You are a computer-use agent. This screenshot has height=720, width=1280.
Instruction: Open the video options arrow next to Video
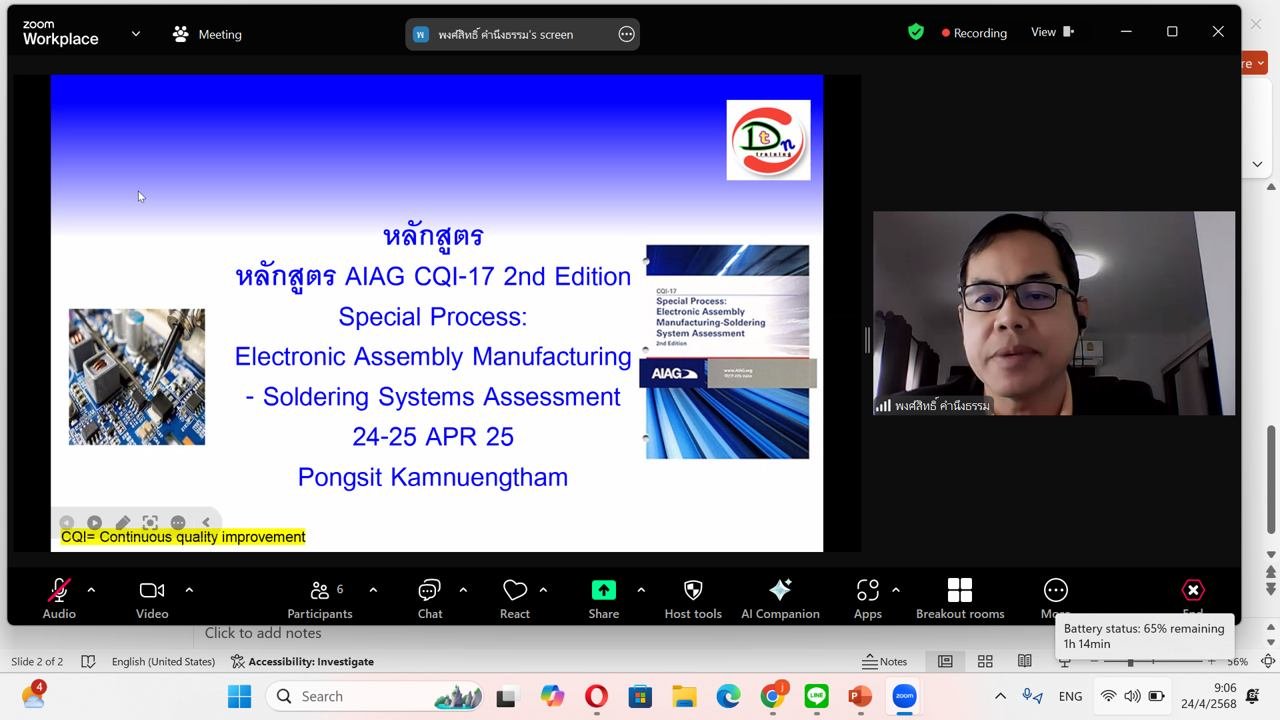[x=189, y=590]
